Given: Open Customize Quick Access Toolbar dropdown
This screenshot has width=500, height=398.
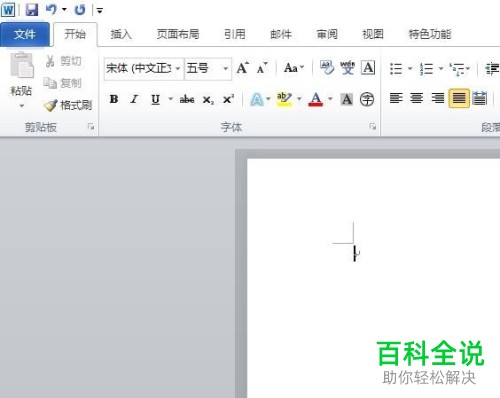Looking at the screenshot, I should click(100, 11).
